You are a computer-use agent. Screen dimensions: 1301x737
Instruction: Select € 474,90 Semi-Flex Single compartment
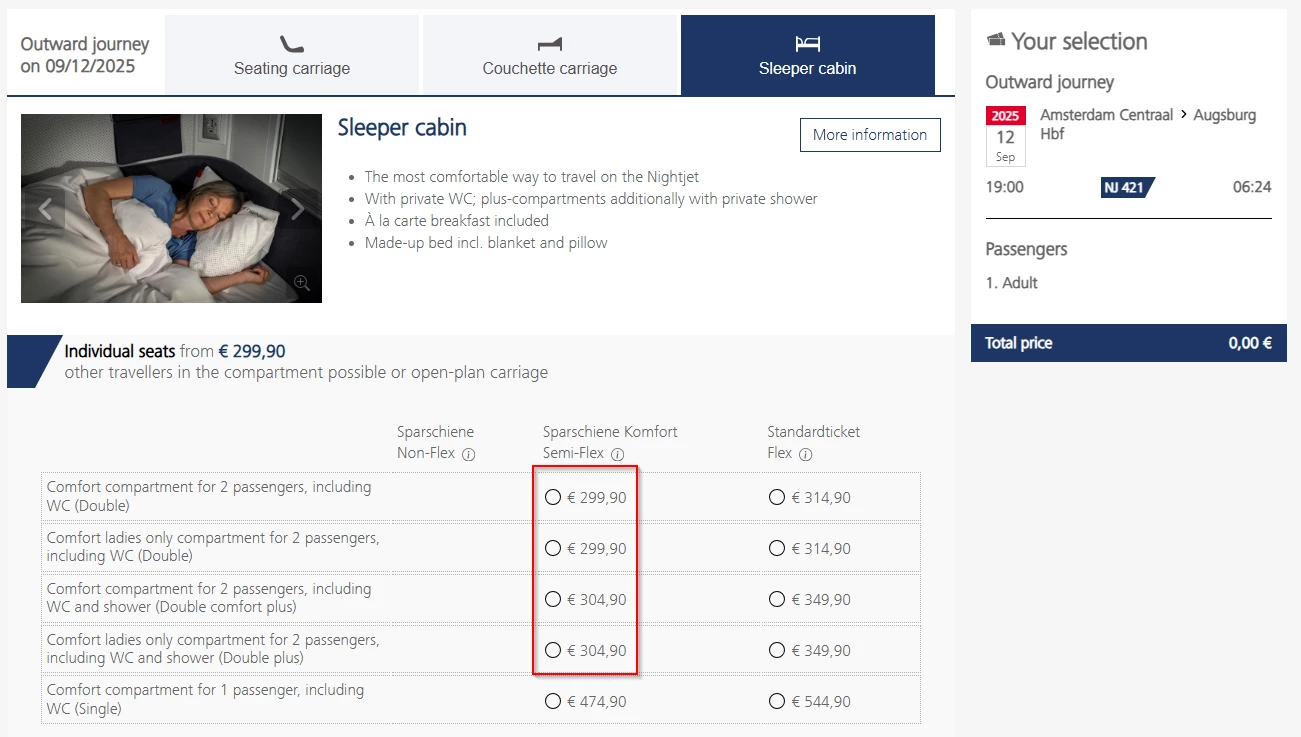553,701
